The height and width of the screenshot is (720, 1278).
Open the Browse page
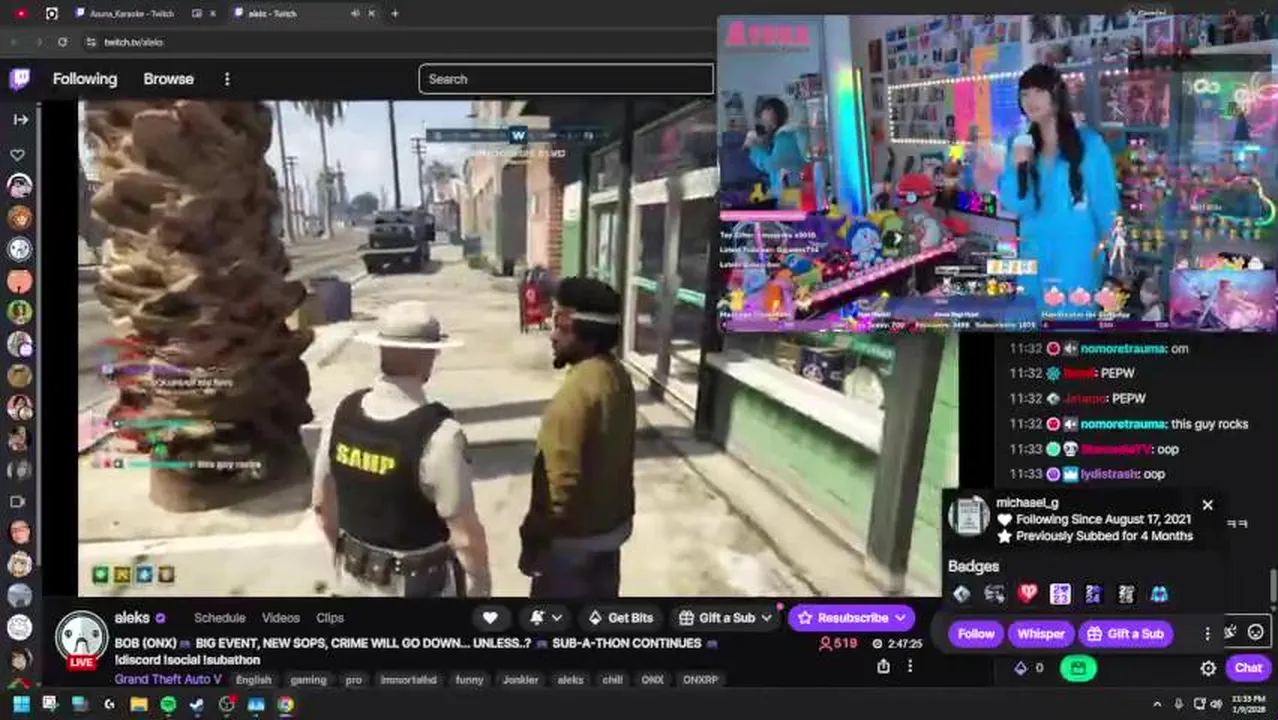point(168,79)
